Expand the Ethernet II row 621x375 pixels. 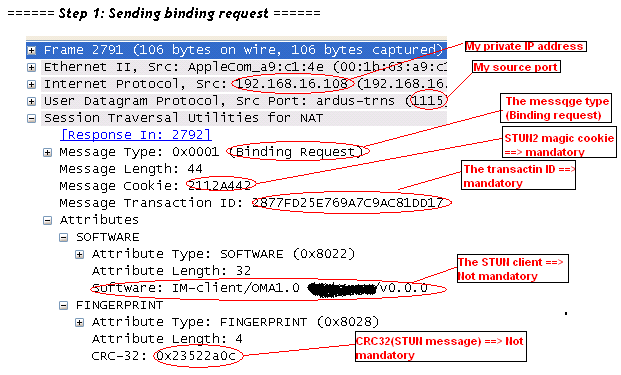31,67
